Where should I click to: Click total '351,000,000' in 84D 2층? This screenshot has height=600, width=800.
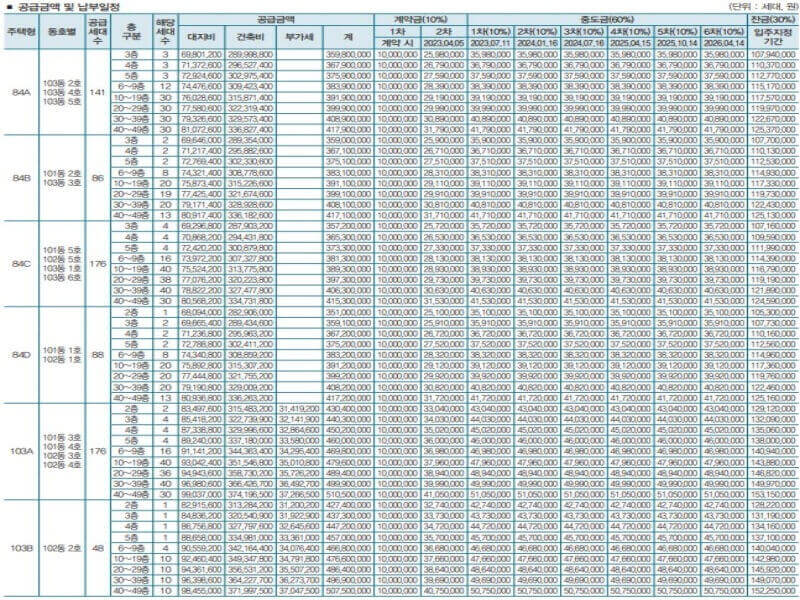[348, 312]
